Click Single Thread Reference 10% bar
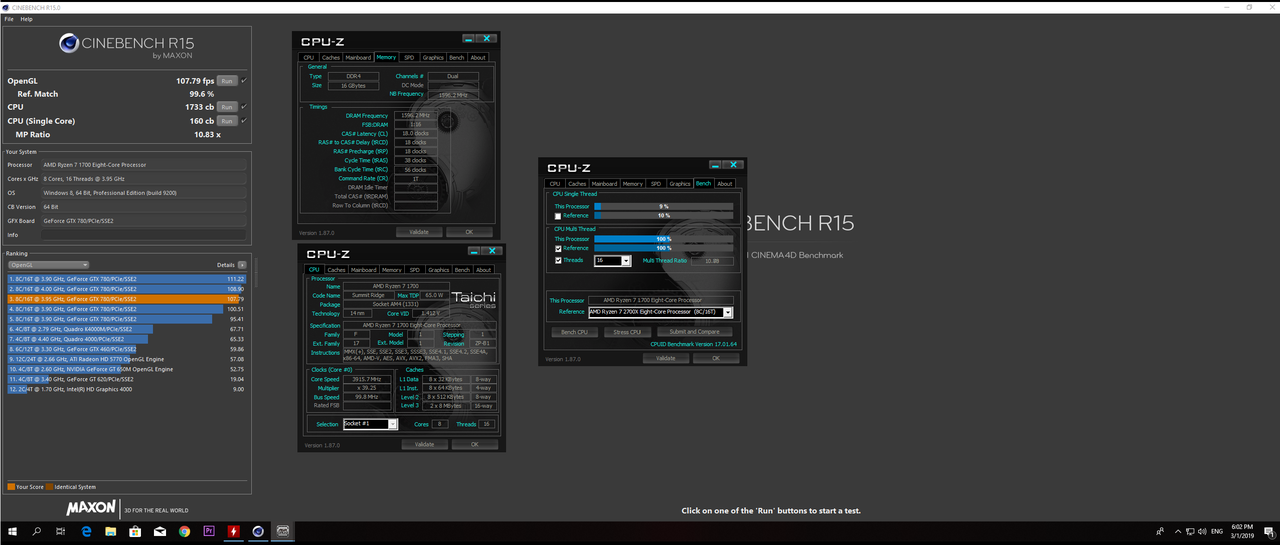This screenshot has width=1280, height=545. point(663,216)
